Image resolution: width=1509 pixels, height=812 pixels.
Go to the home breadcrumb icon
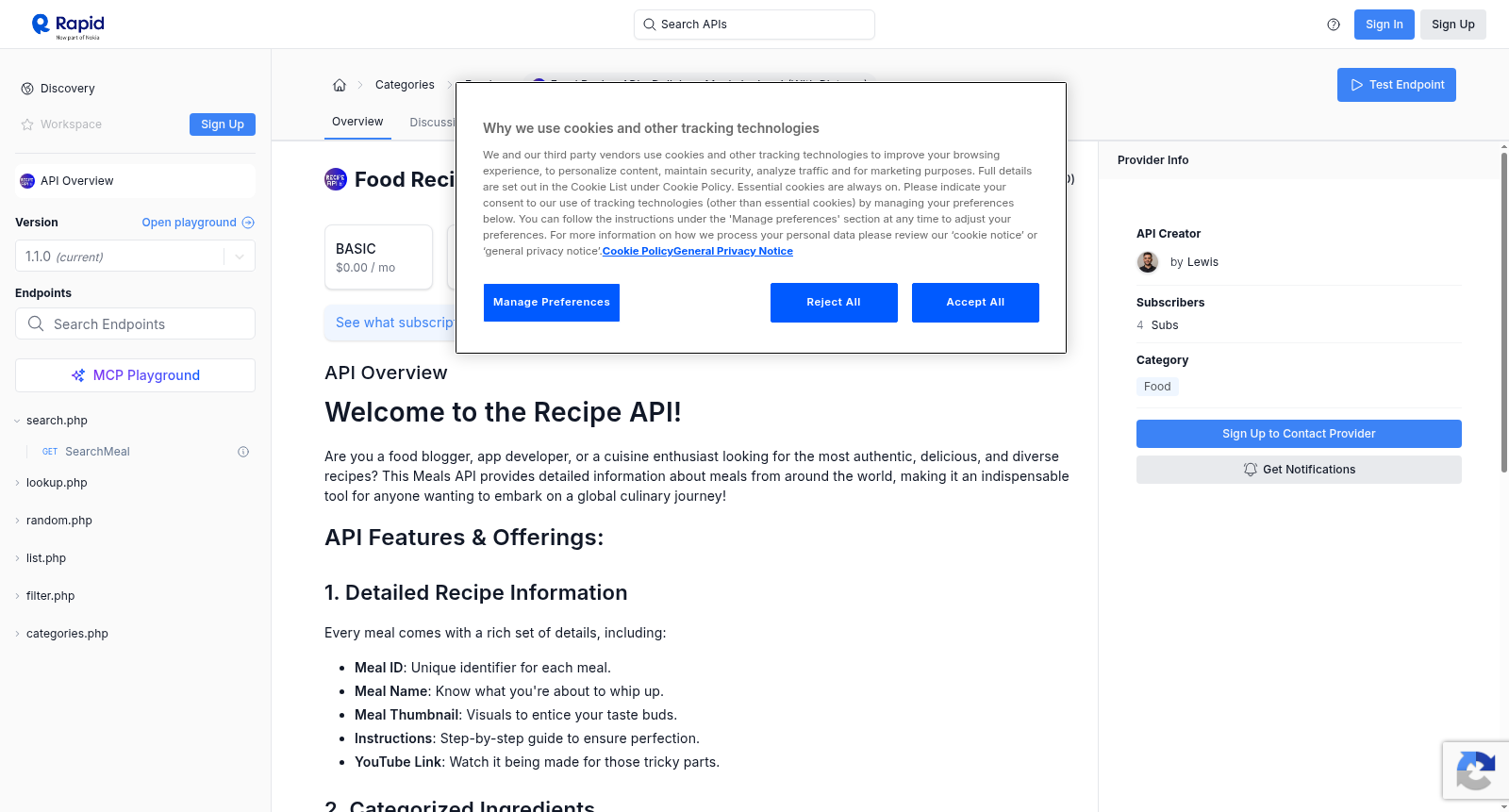pyautogui.click(x=340, y=85)
